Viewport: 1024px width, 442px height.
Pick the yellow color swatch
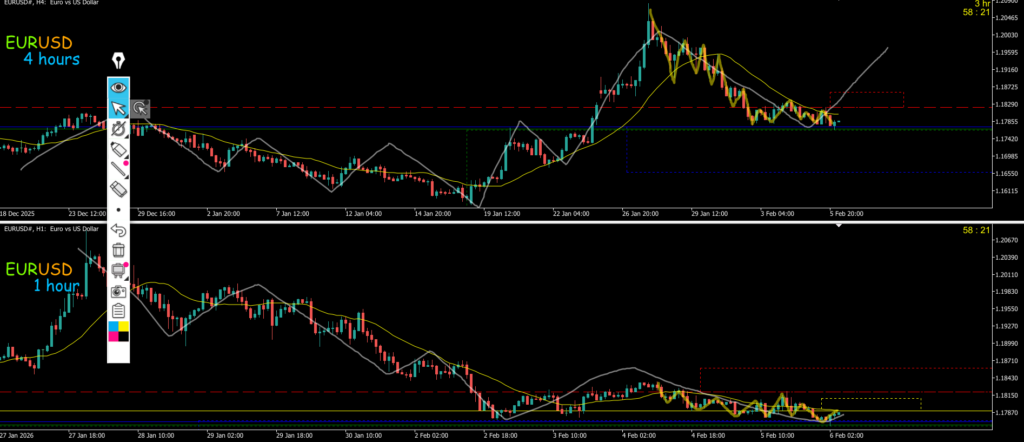tap(124, 326)
